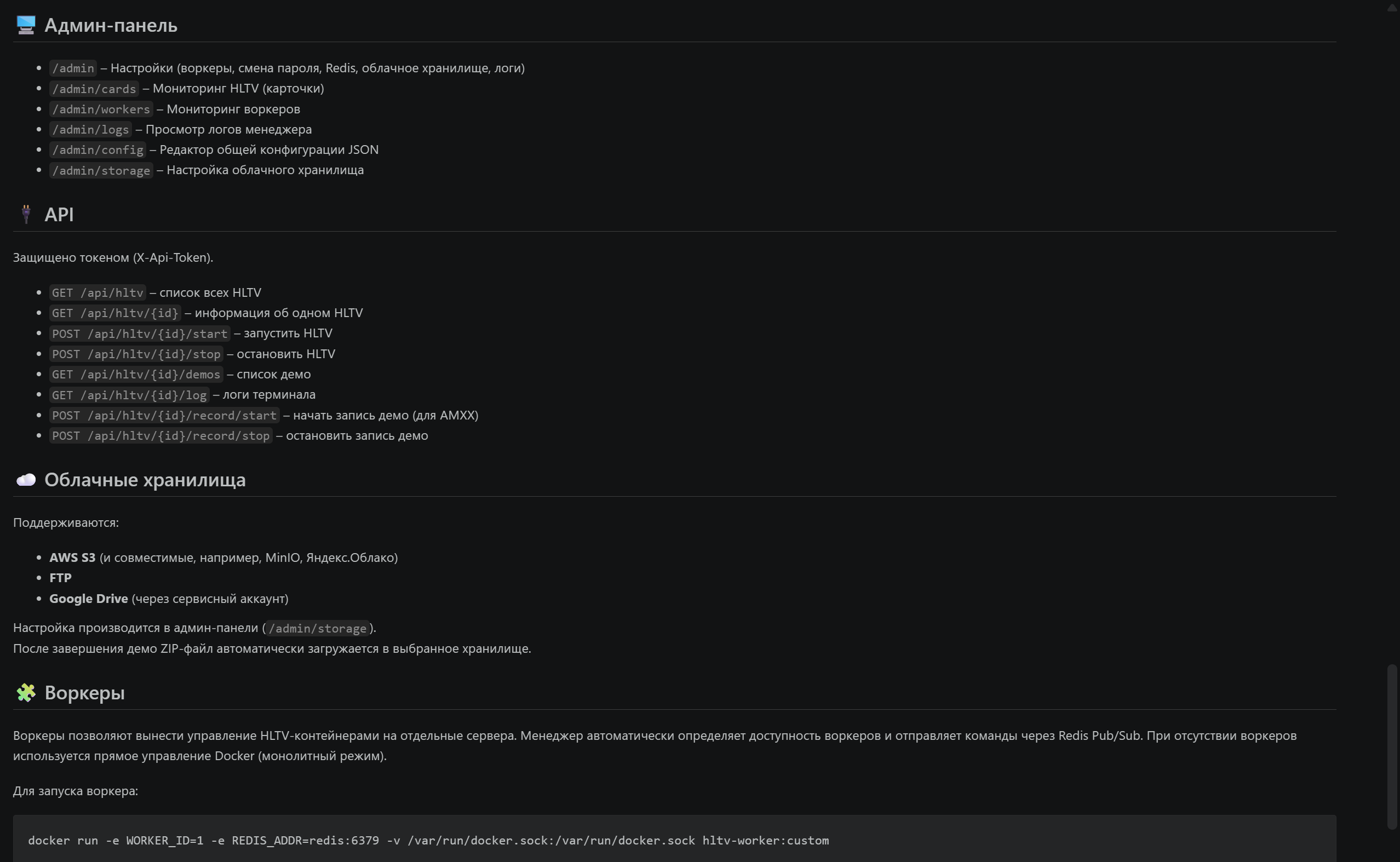Click the cloud emoji beside Облачные хранилища
1400x862 pixels.
tap(26, 479)
